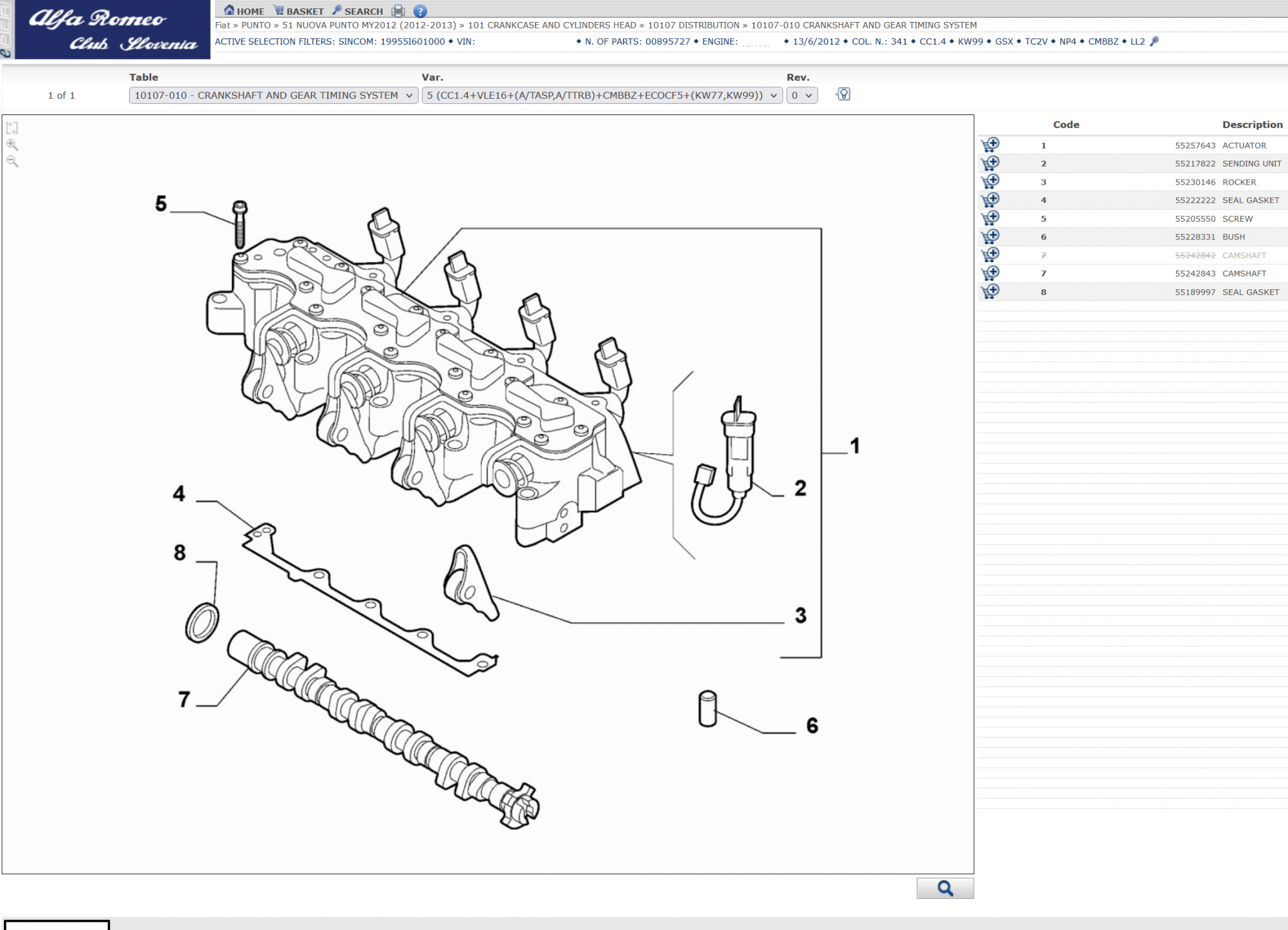Open help question mark icon
1288x930 pixels.
click(x=420, y=11)
